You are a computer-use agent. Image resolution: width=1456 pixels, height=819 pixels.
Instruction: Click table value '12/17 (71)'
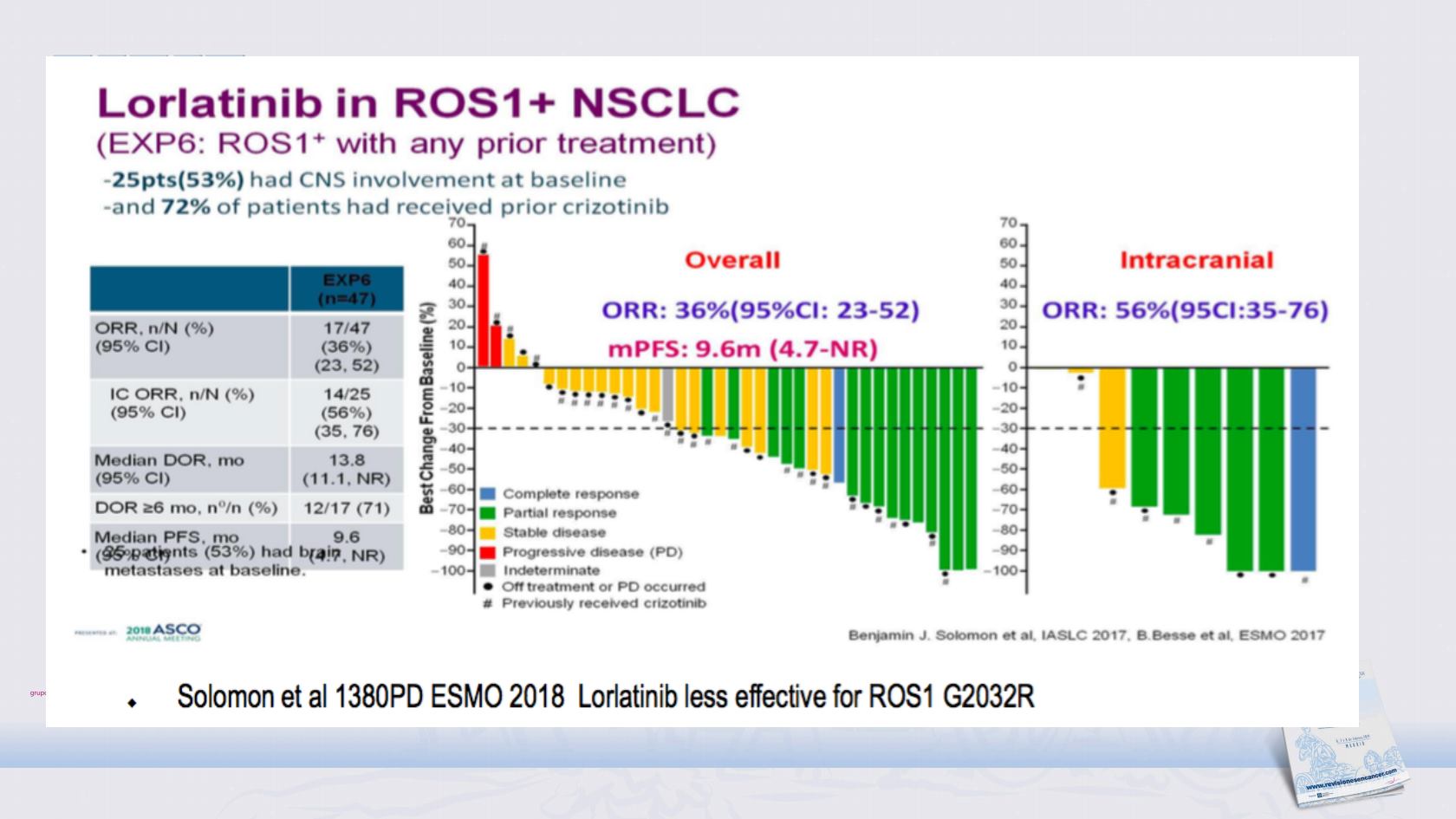click(347, 508)
